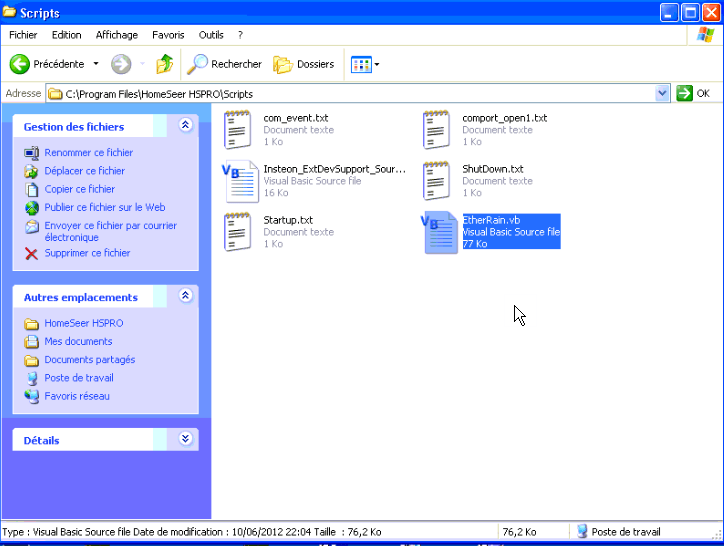Collapse the Gestion des fichiers panel
Screen dimensions: 724x546
186,125
